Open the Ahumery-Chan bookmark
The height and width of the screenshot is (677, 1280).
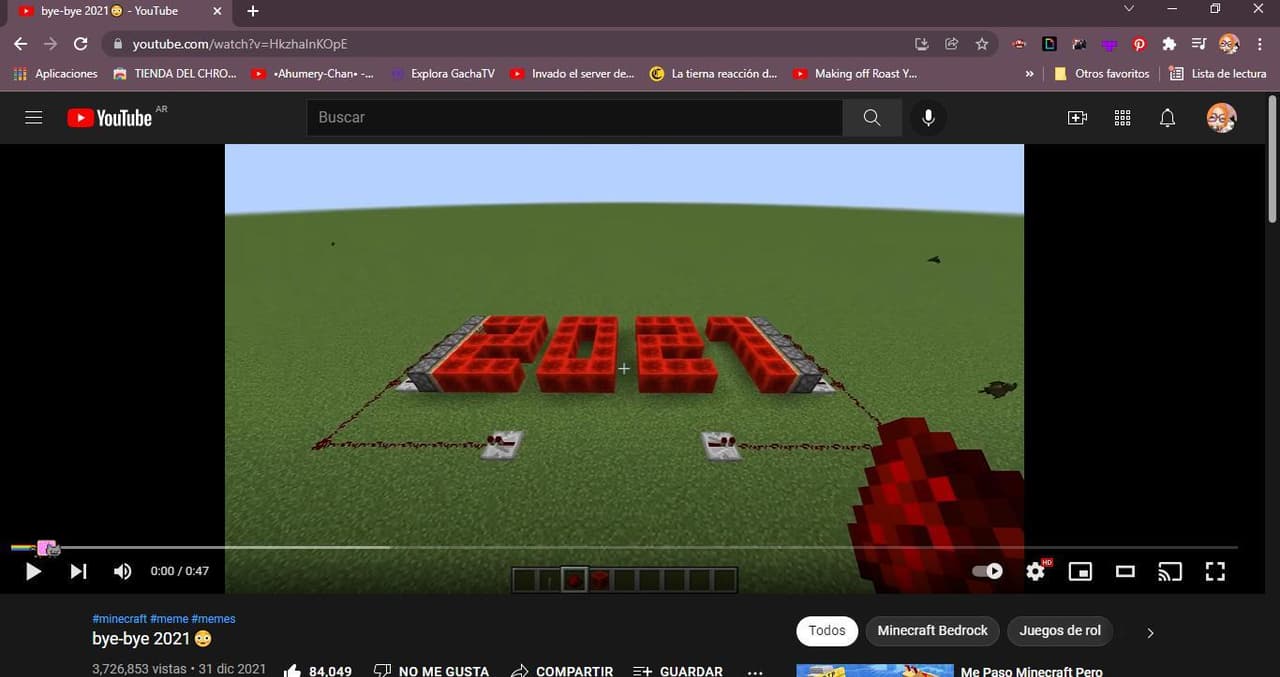click(x=313, y=74)
